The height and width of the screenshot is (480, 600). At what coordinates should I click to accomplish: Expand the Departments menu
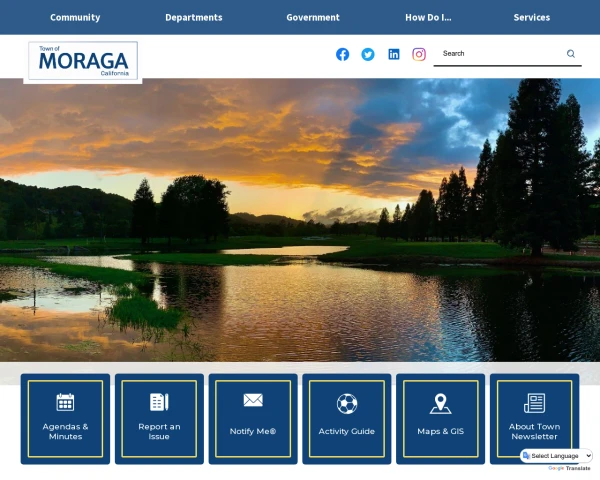point(194,17)
